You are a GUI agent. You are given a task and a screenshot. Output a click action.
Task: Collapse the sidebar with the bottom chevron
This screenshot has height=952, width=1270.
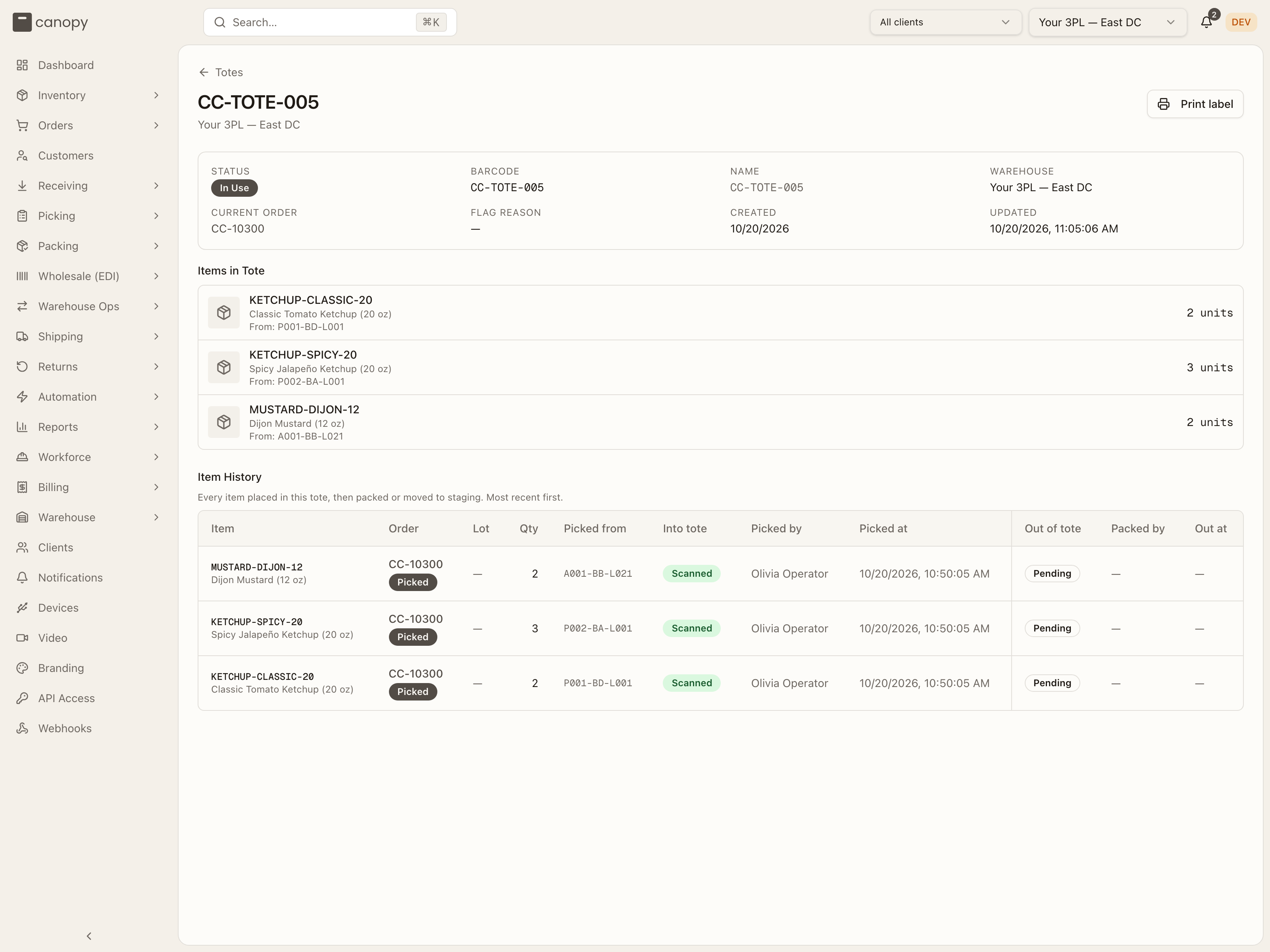(x=89, y=936)
